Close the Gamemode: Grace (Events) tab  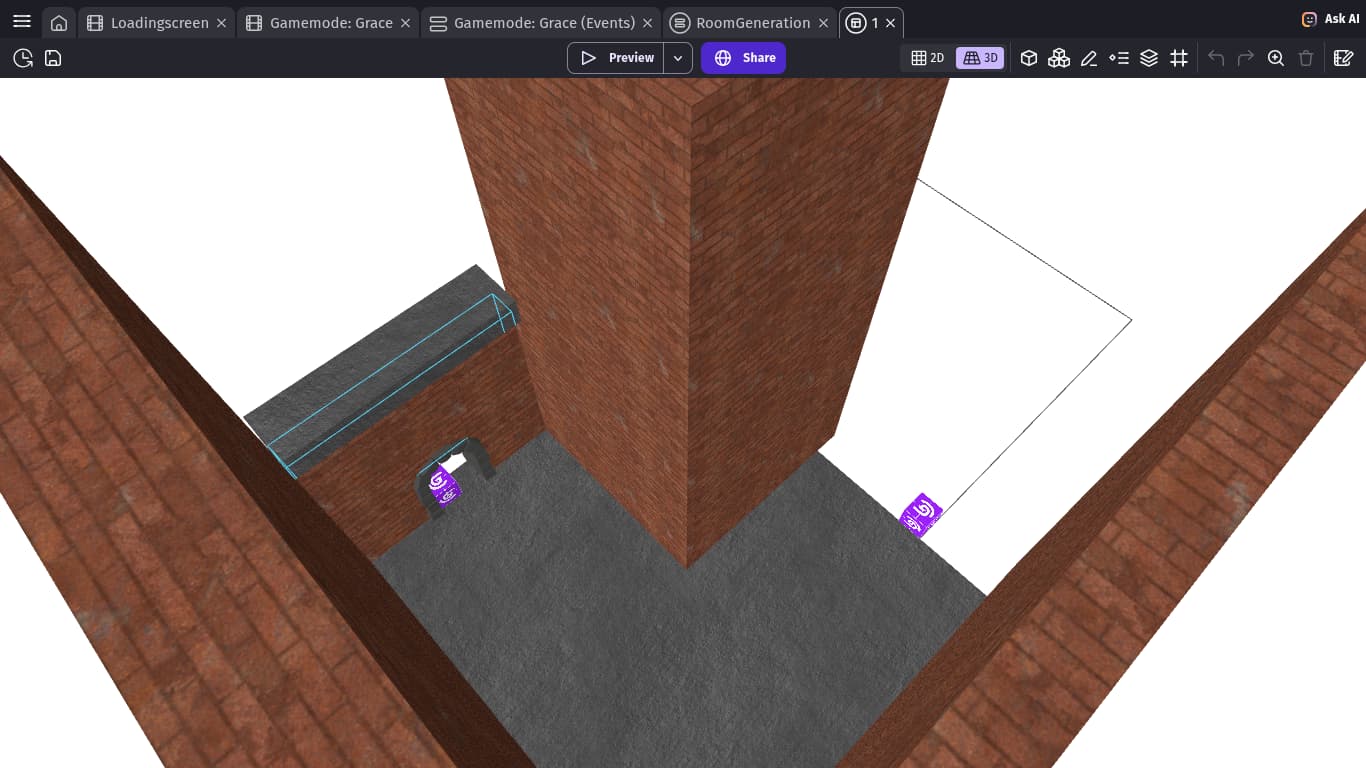coord(648,23)
